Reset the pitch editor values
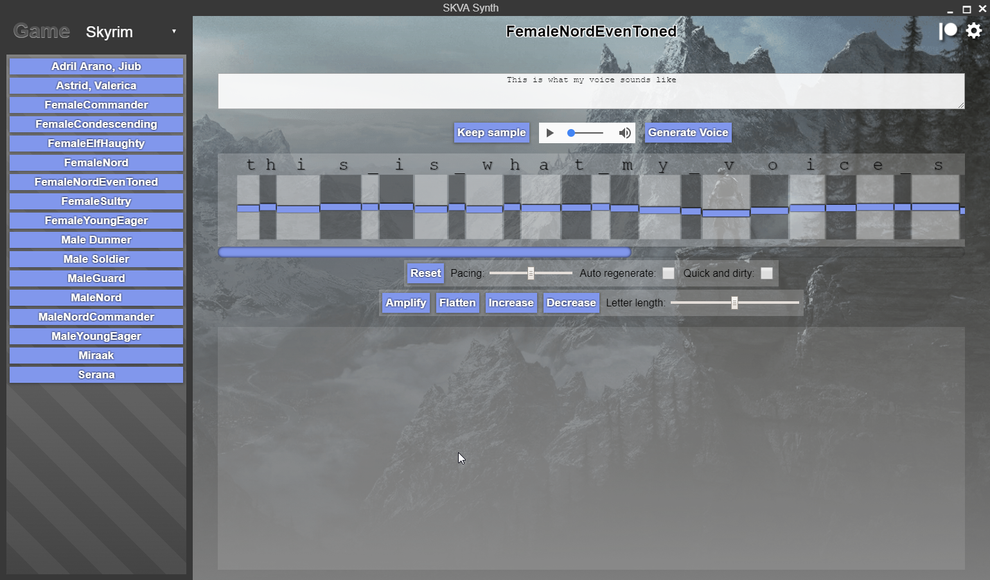The width and height of the screenshot is (990, 580). tap(425, 273)
